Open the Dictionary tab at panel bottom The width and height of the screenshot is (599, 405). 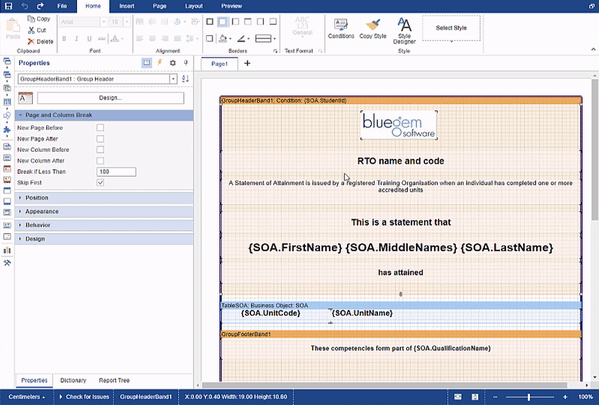pyautogui.click(x=73, y=381)
